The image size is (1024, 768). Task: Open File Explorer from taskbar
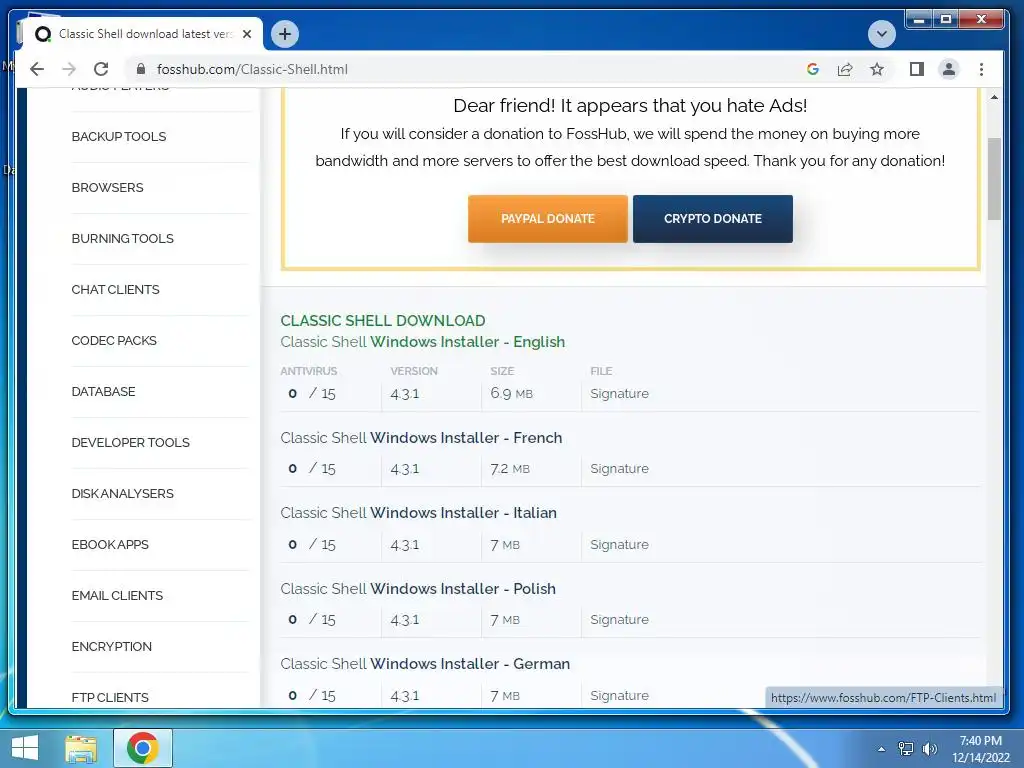point(81,748)
